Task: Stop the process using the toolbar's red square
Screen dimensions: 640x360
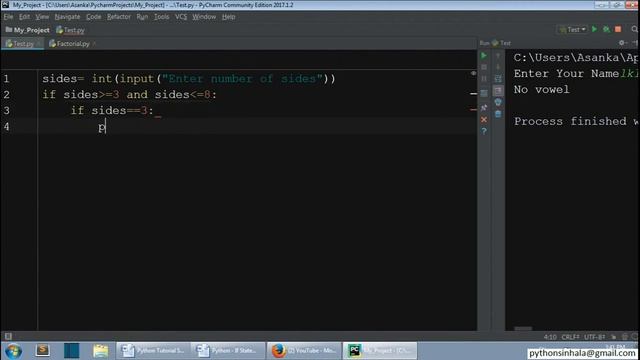Action: [618, 29]
